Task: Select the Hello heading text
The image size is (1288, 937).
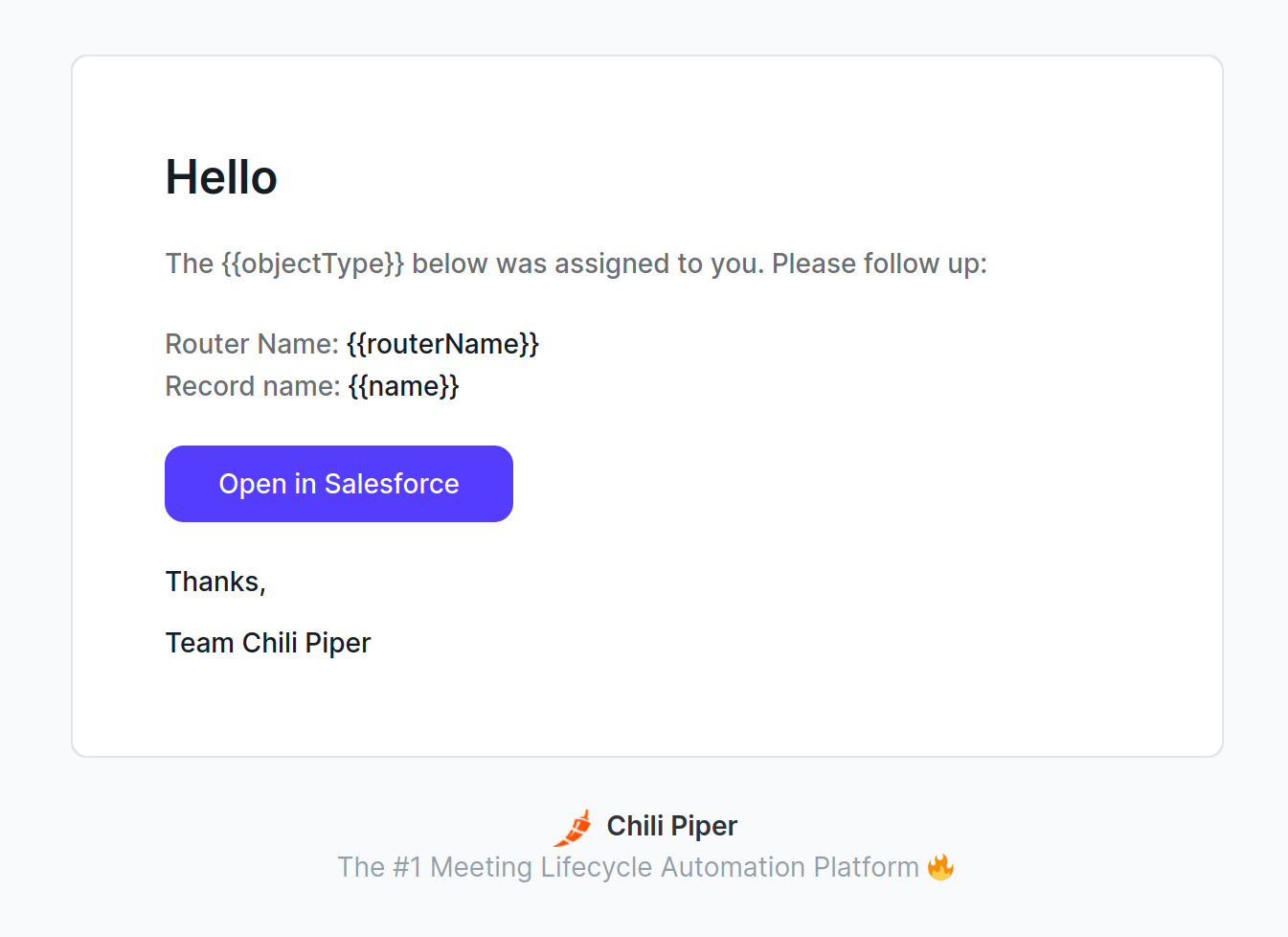Action: pyautogui.click(x=221, y=178)
